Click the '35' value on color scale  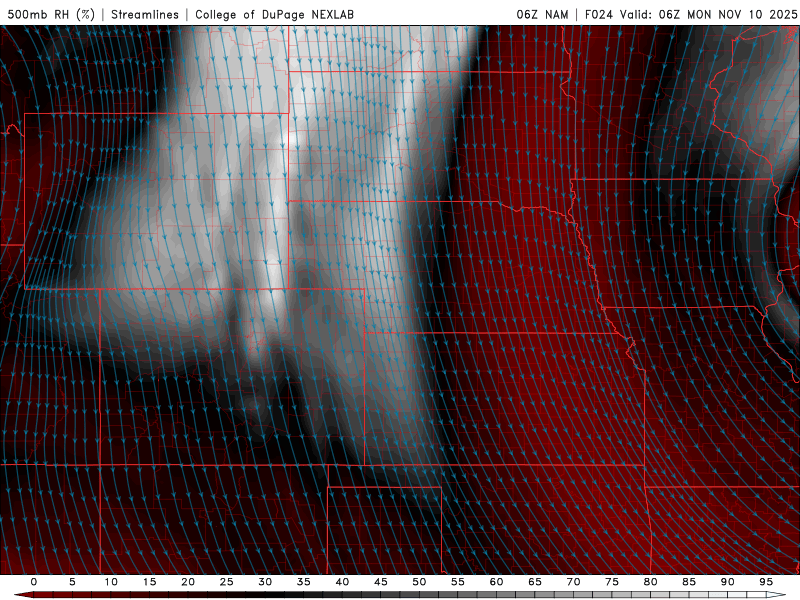[x=304, y=582]
